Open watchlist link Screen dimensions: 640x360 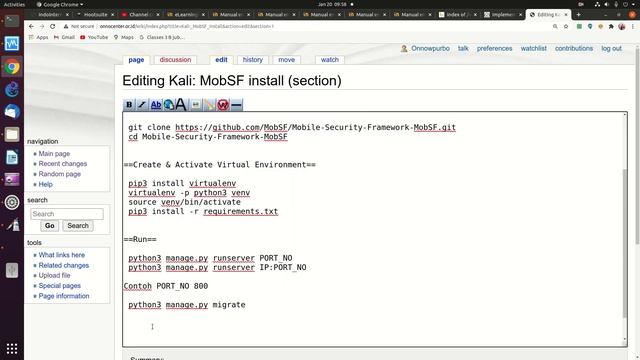click(x=533, y=48)
